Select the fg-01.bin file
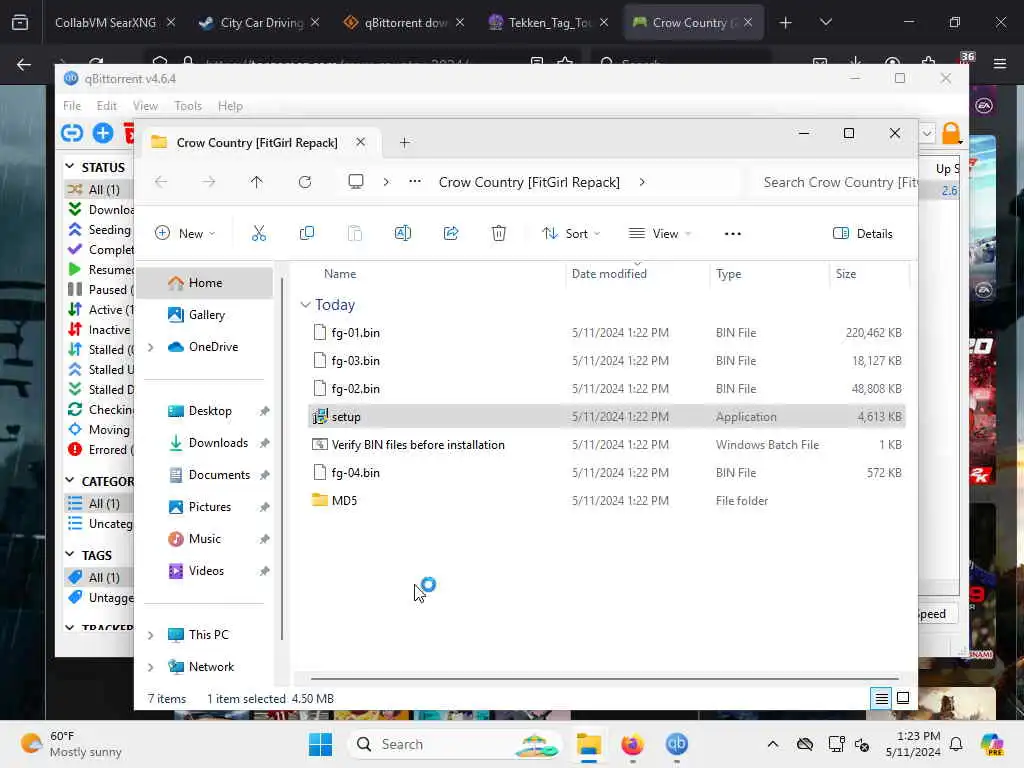 click(x=606, y=332)
